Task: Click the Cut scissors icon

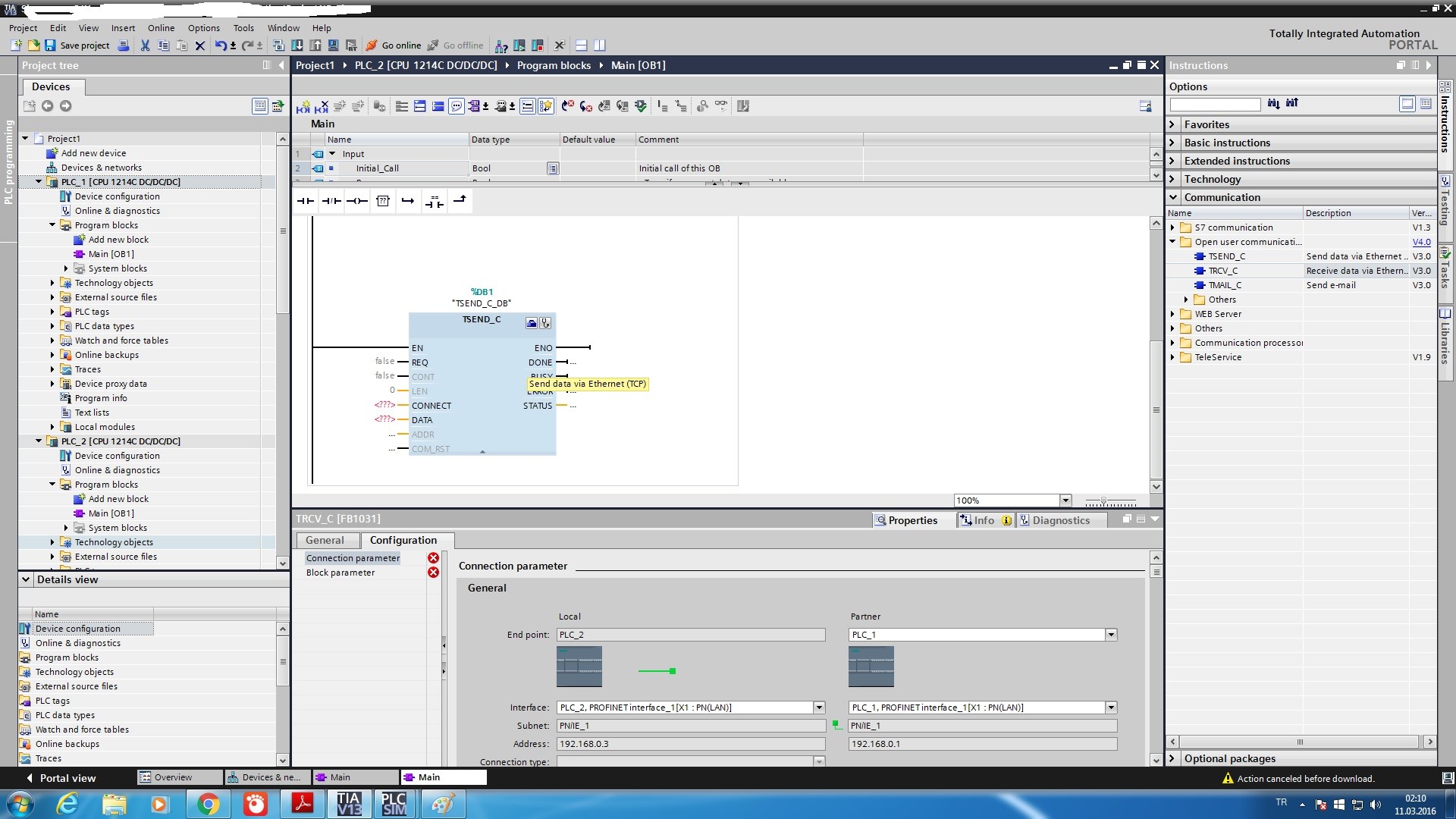Action: pyautogui.click(x=145, y=45)
